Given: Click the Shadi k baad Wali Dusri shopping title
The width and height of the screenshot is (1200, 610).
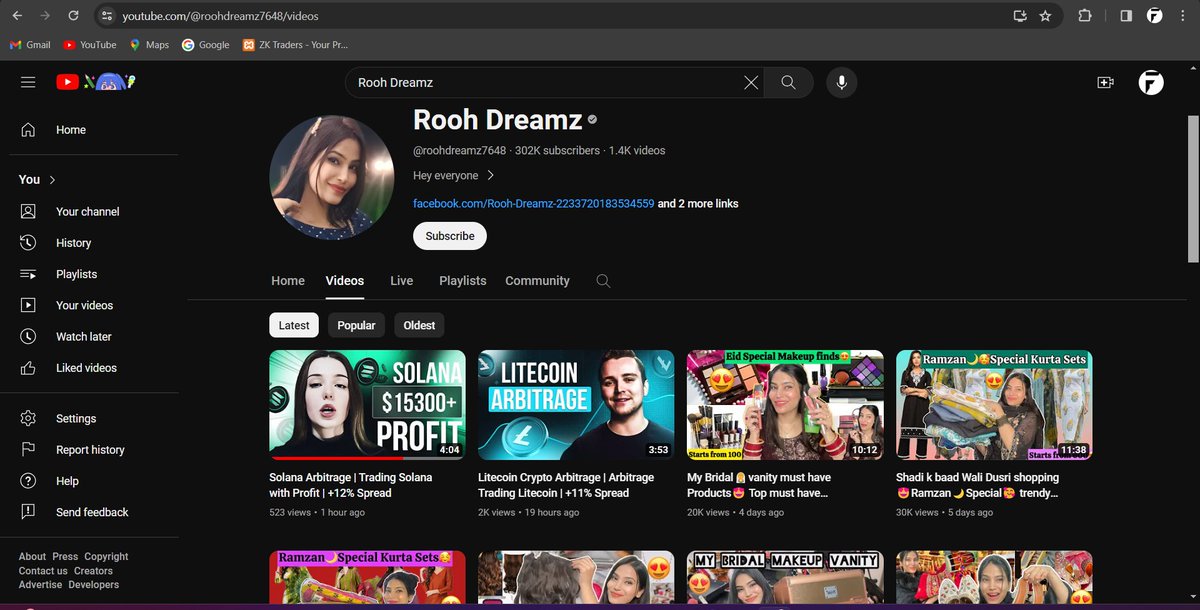Looking at the screenshot, I should pos(977,485).
